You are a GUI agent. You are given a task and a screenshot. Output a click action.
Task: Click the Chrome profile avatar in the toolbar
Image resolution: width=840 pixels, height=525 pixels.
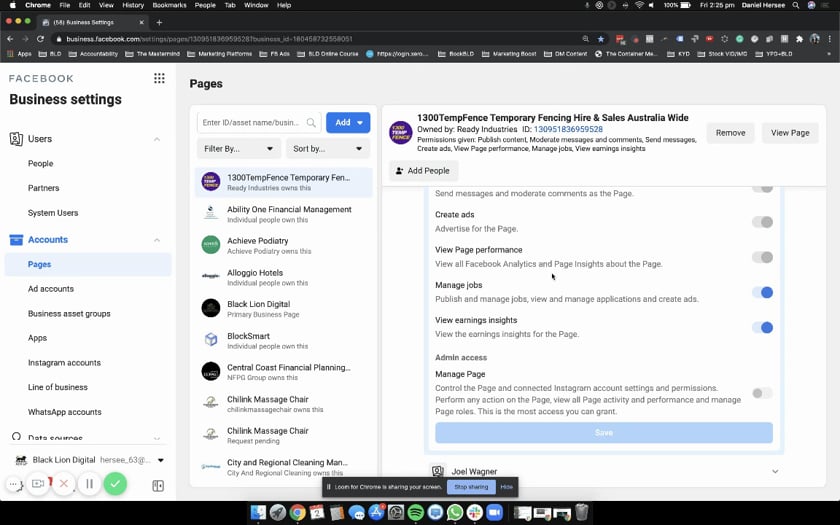pyautogui.click(x=815, y=39)
